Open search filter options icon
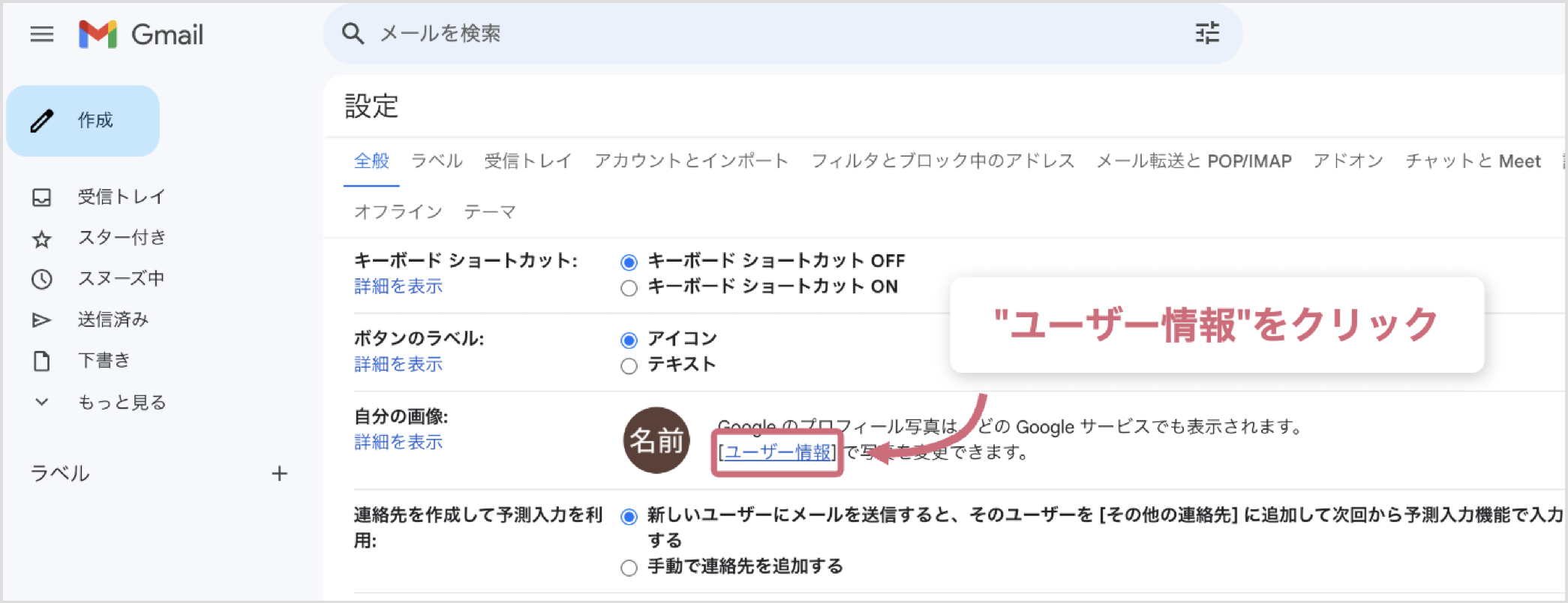This screenshot has height=603, width=1568. click(1207, 34)
